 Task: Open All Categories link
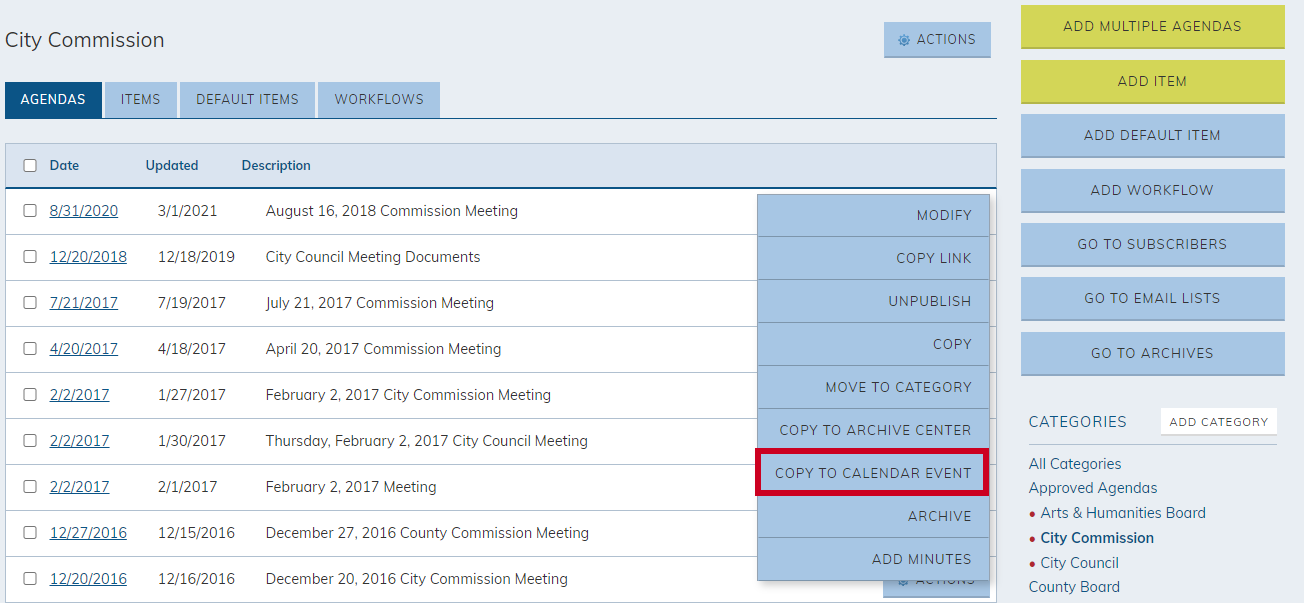[1075, 464]
